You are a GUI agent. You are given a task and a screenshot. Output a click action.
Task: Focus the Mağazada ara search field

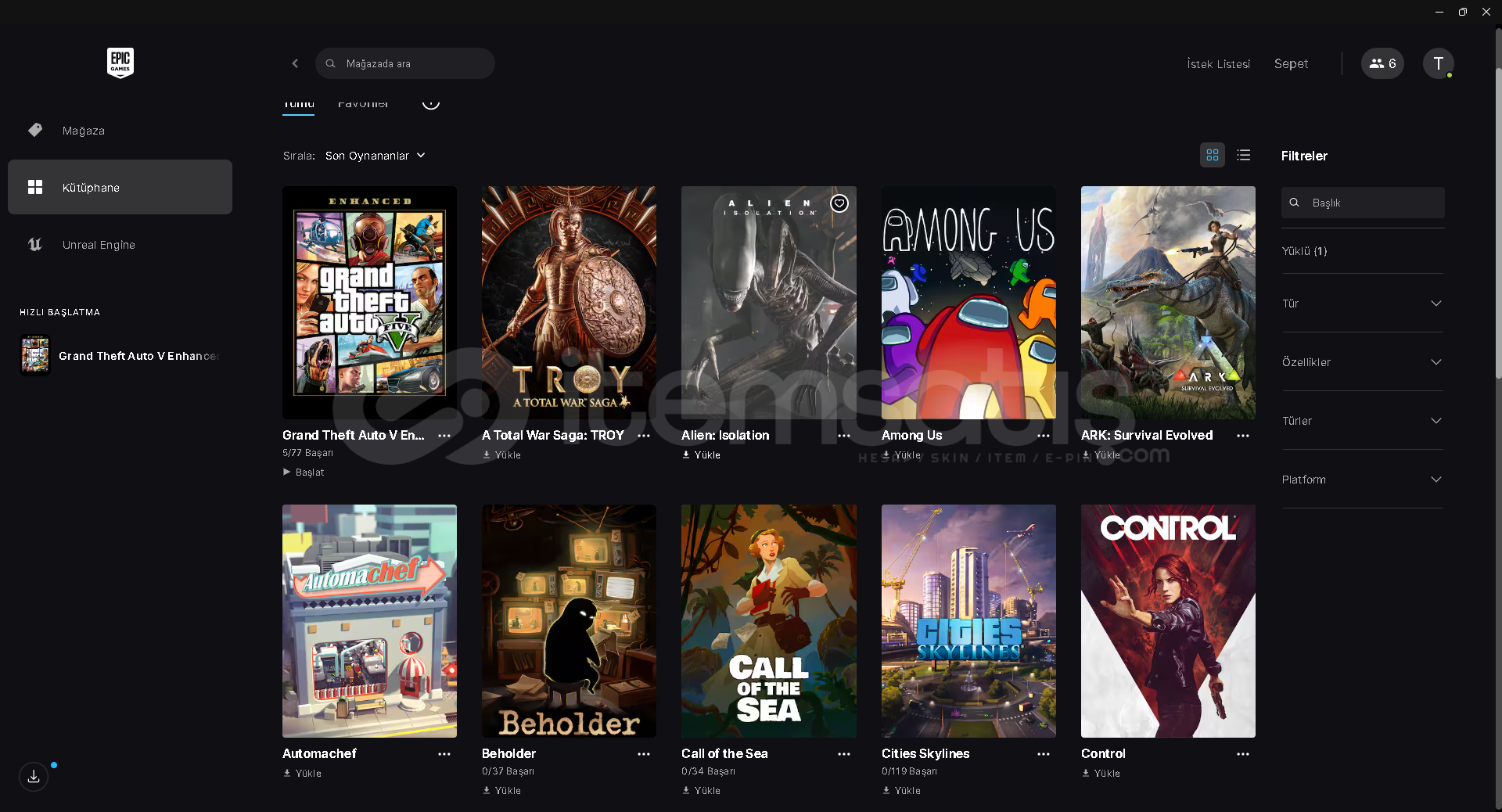[x=405, y=63]
